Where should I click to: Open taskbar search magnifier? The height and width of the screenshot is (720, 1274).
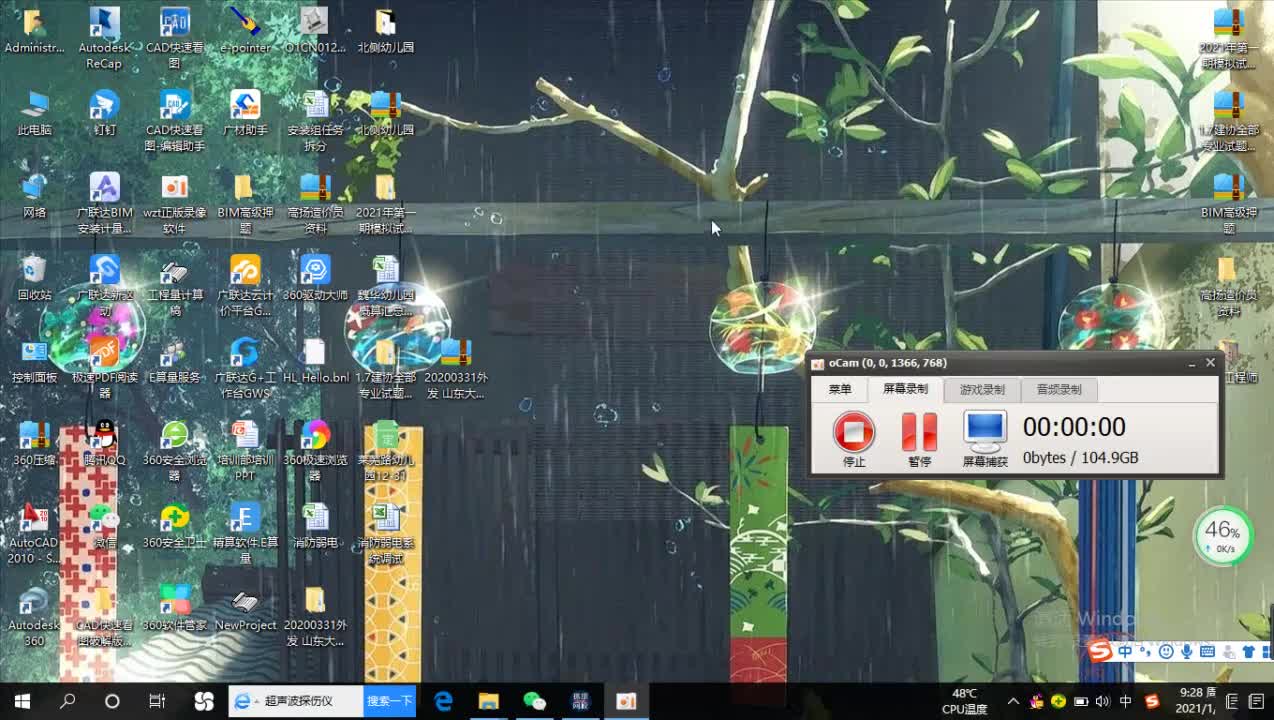(x=67, y=701)
